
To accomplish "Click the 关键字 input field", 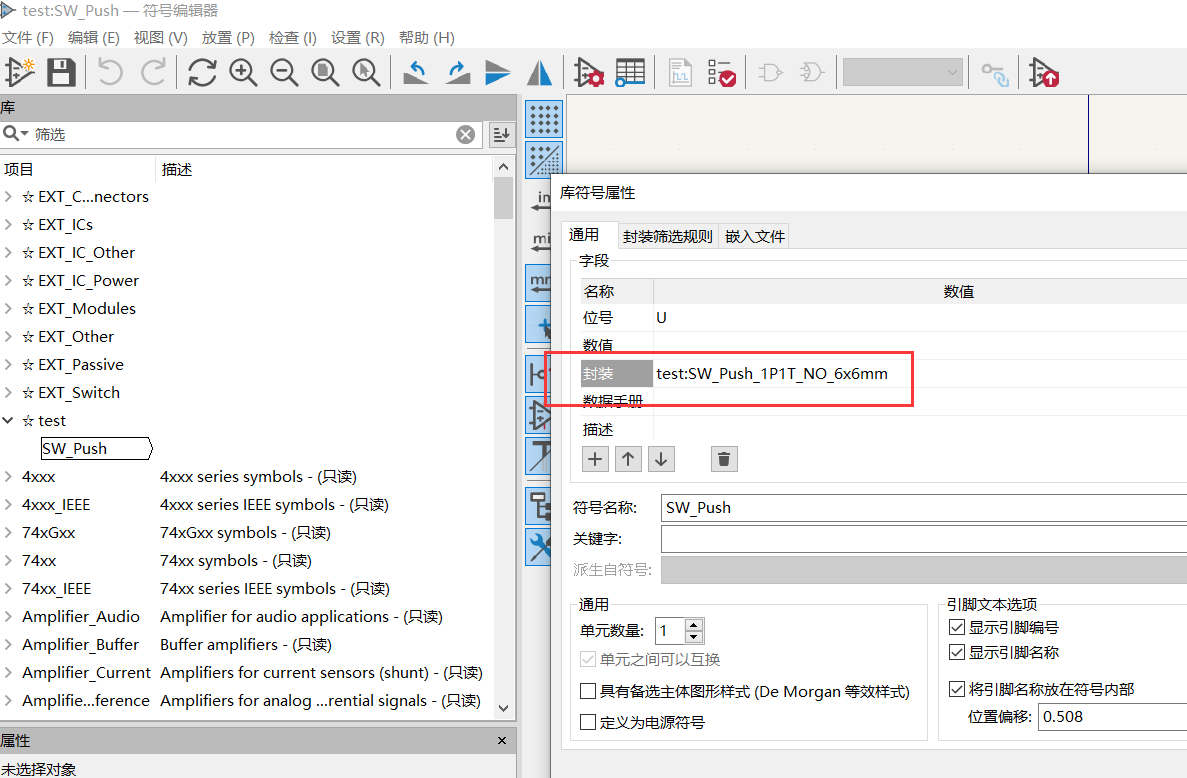I will click(920, 539).
